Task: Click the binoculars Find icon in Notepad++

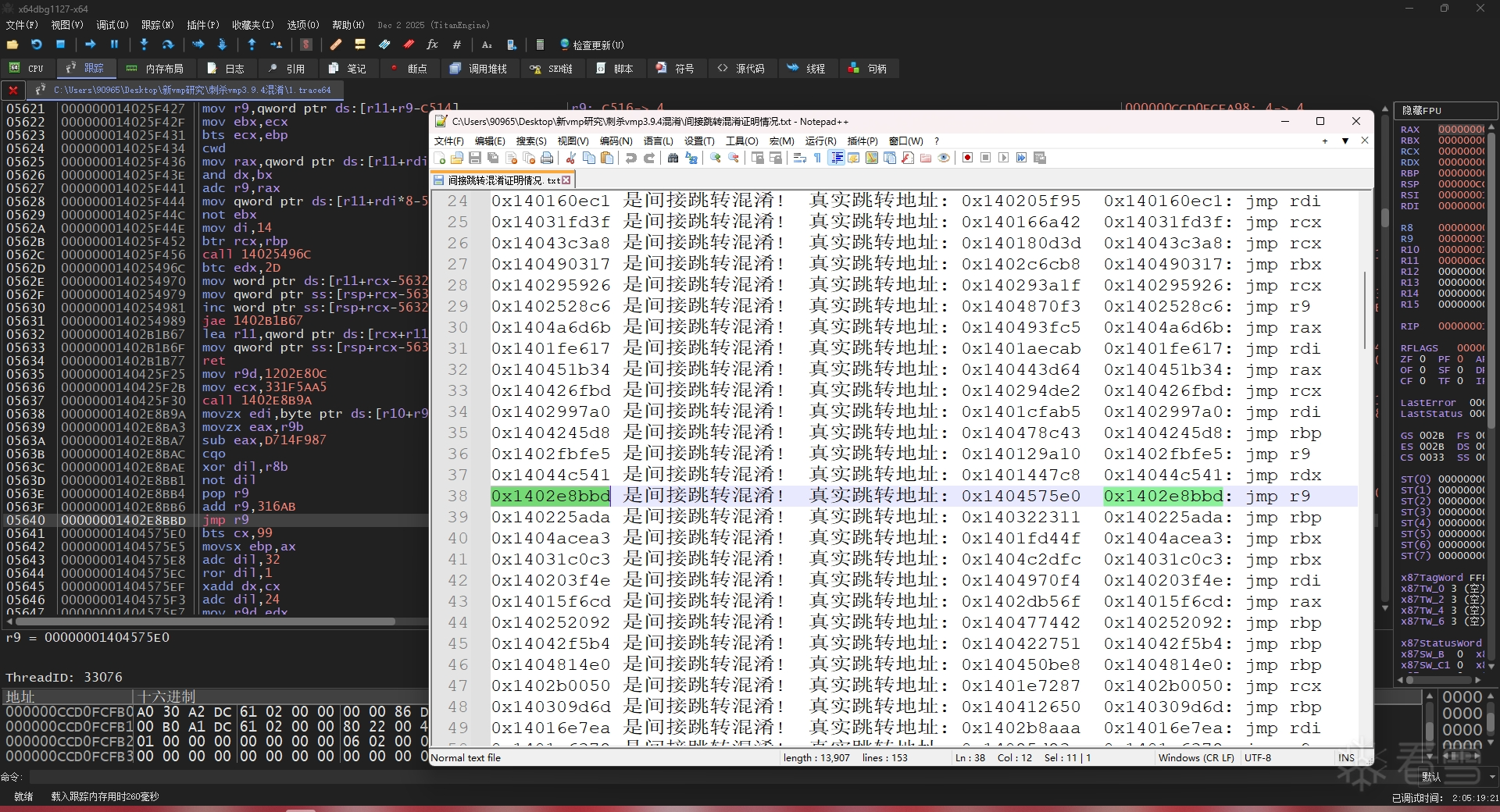Action: click(x=673, y=158)
